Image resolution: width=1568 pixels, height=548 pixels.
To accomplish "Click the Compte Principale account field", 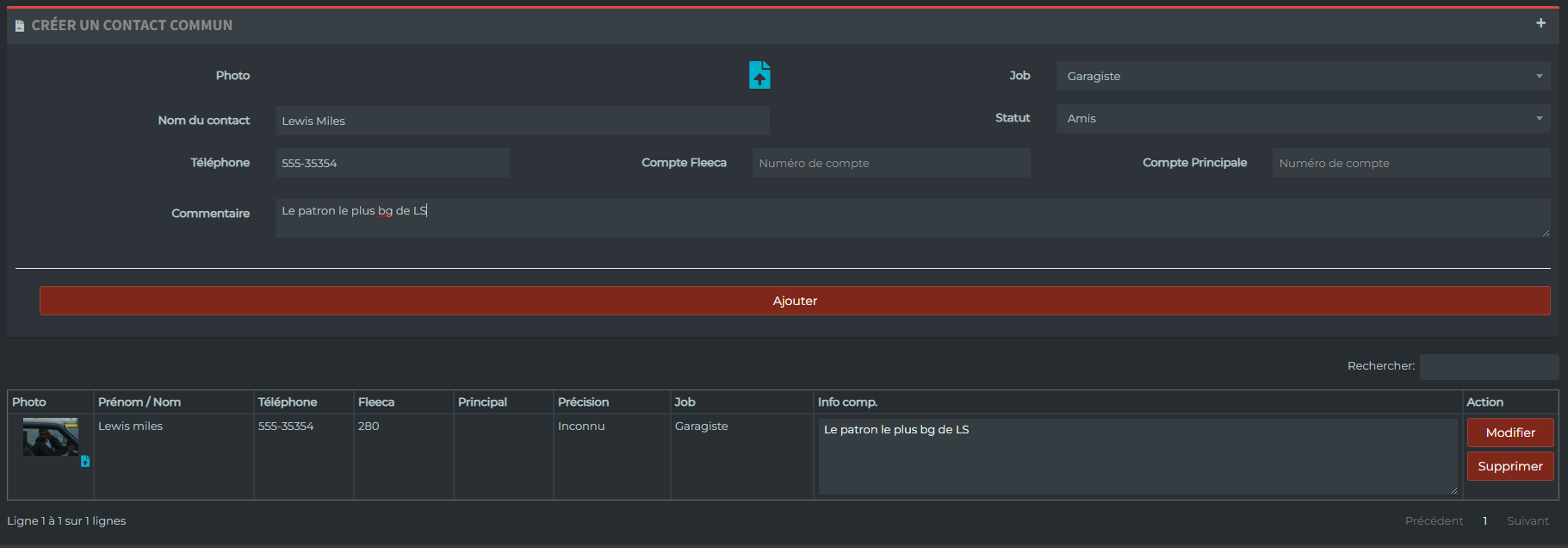I will [1411, 163].
